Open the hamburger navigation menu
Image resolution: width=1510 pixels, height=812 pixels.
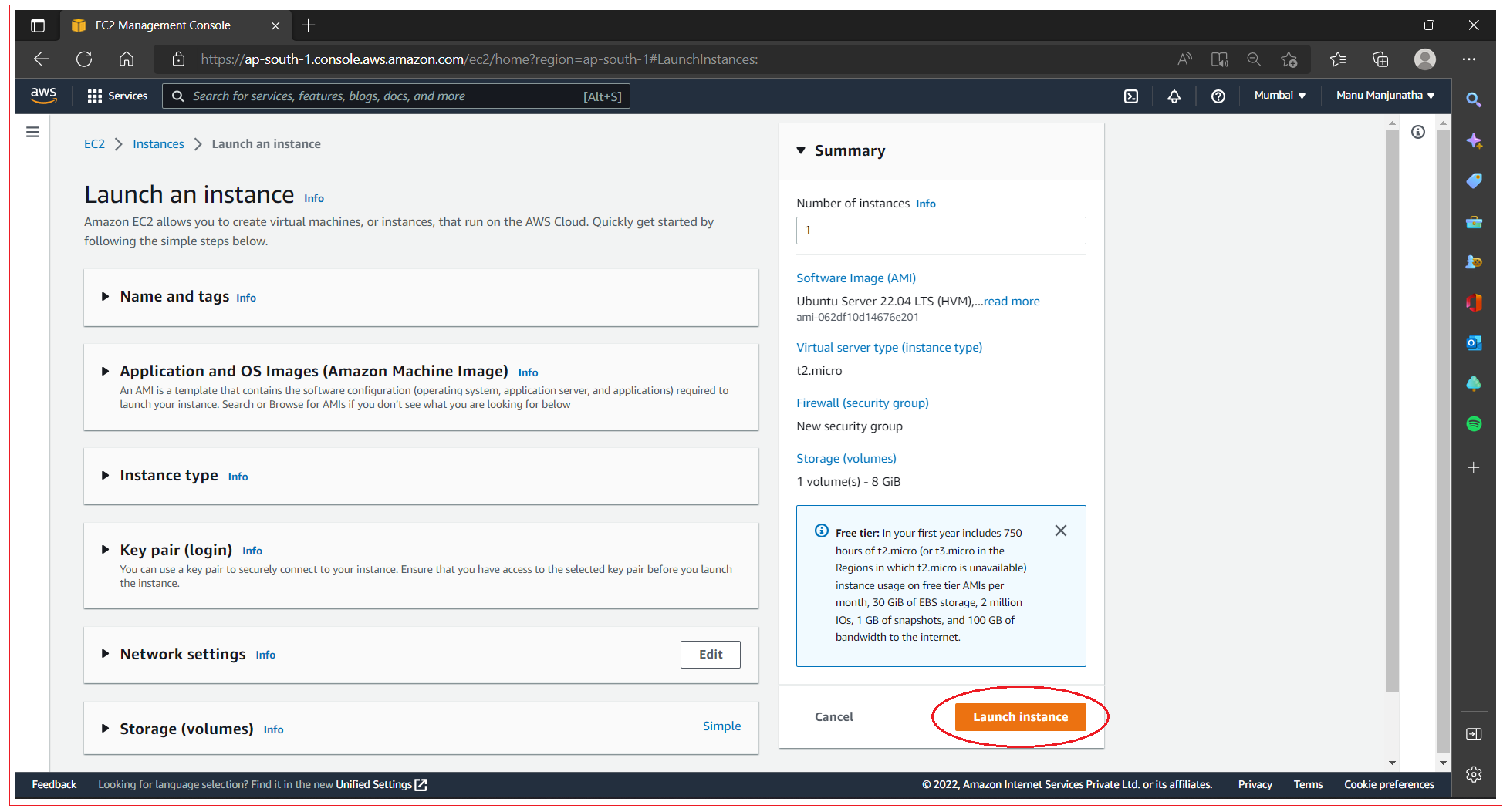(32, 132)
